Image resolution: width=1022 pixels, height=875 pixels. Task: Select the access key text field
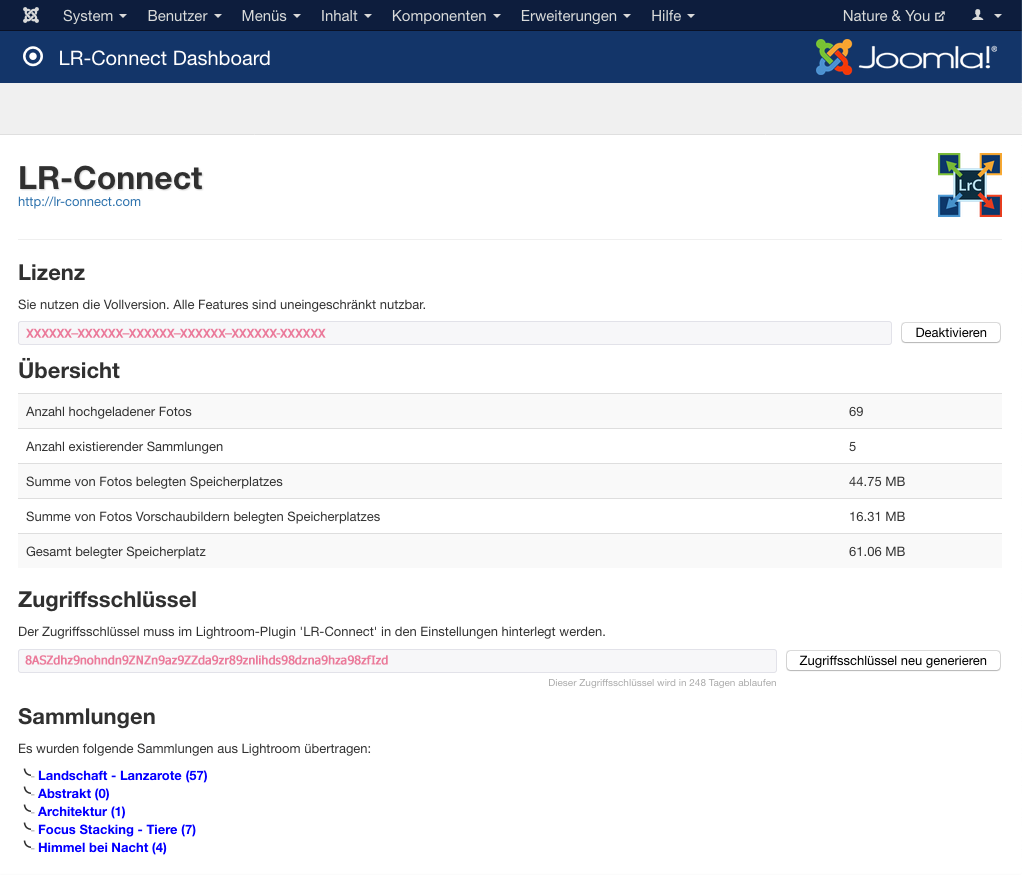click(397, 661)
